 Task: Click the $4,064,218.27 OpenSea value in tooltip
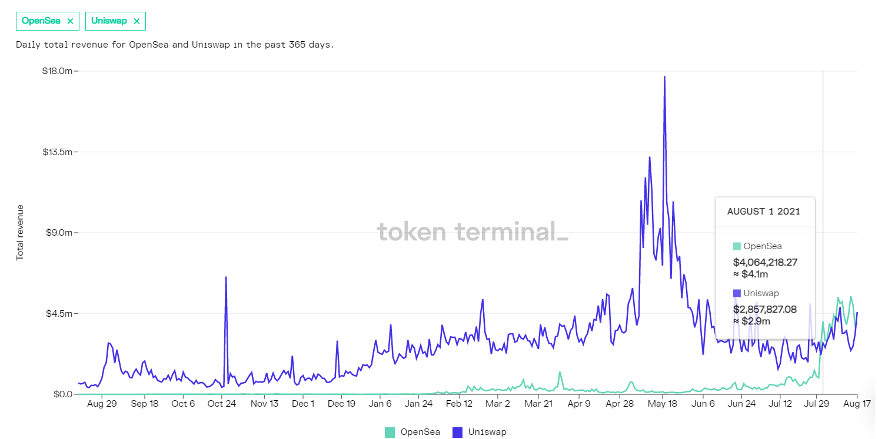tap(765, 261)
